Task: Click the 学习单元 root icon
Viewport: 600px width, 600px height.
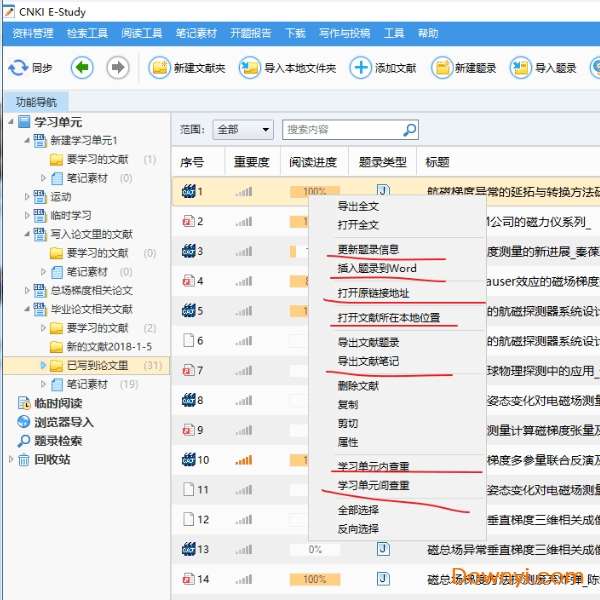Action: pyautogui.click(x=24, y=122)
